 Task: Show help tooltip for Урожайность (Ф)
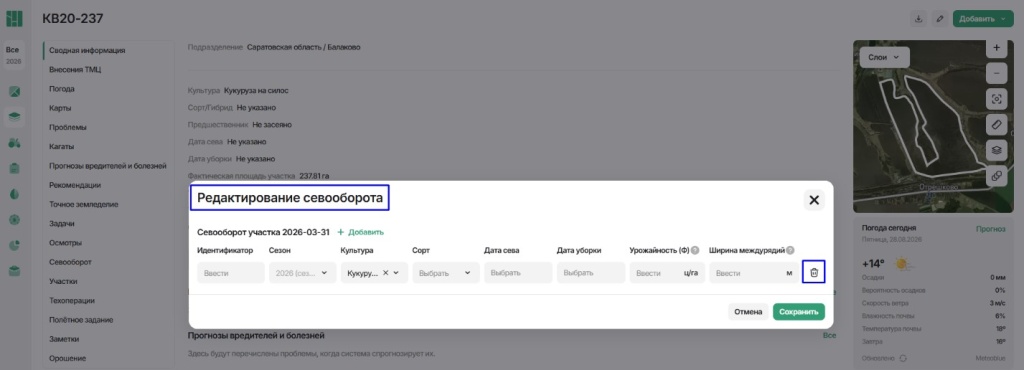[695, 250]
